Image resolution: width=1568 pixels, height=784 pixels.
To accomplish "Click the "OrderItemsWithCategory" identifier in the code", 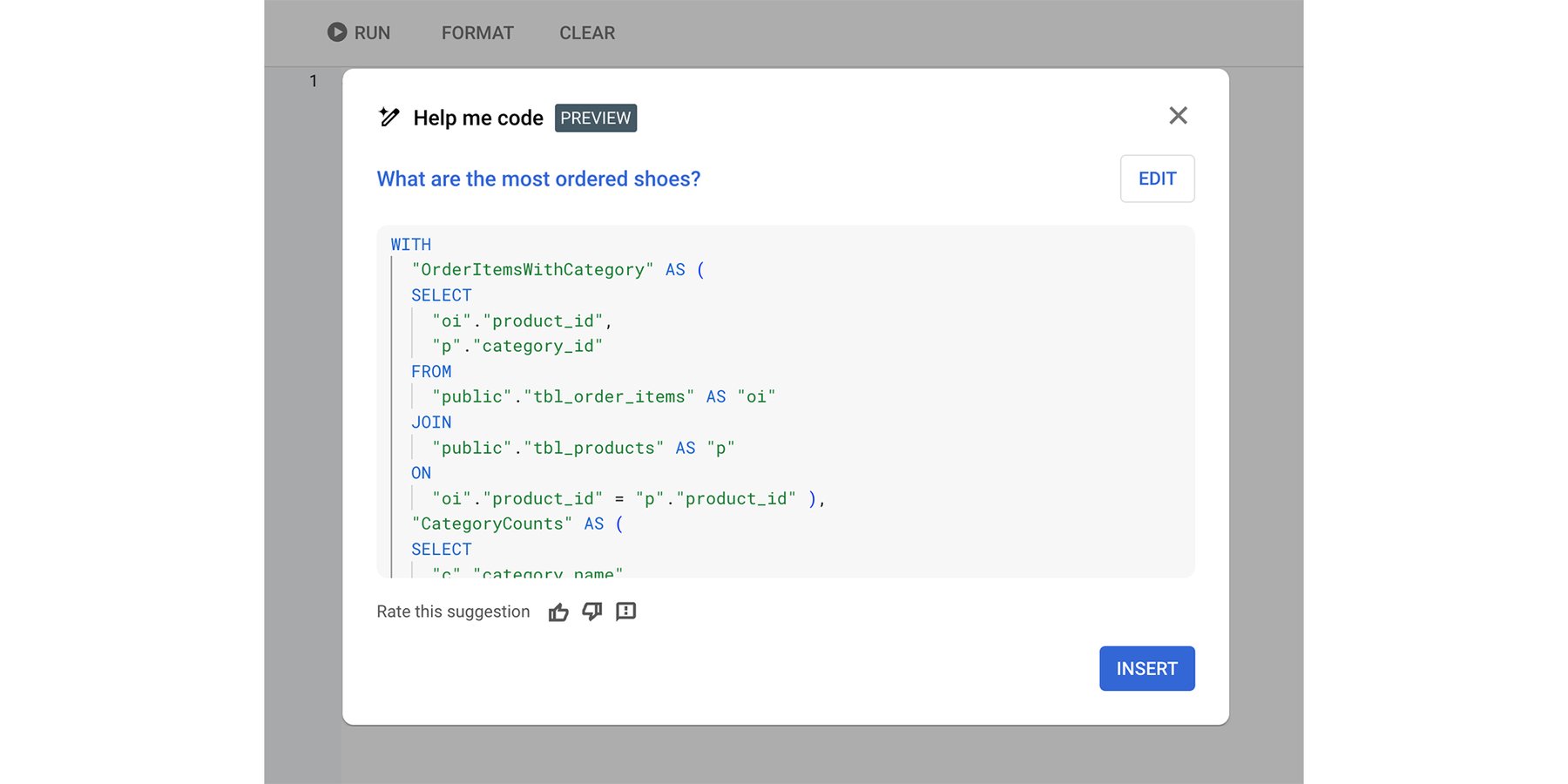I will tap(532, 270).
